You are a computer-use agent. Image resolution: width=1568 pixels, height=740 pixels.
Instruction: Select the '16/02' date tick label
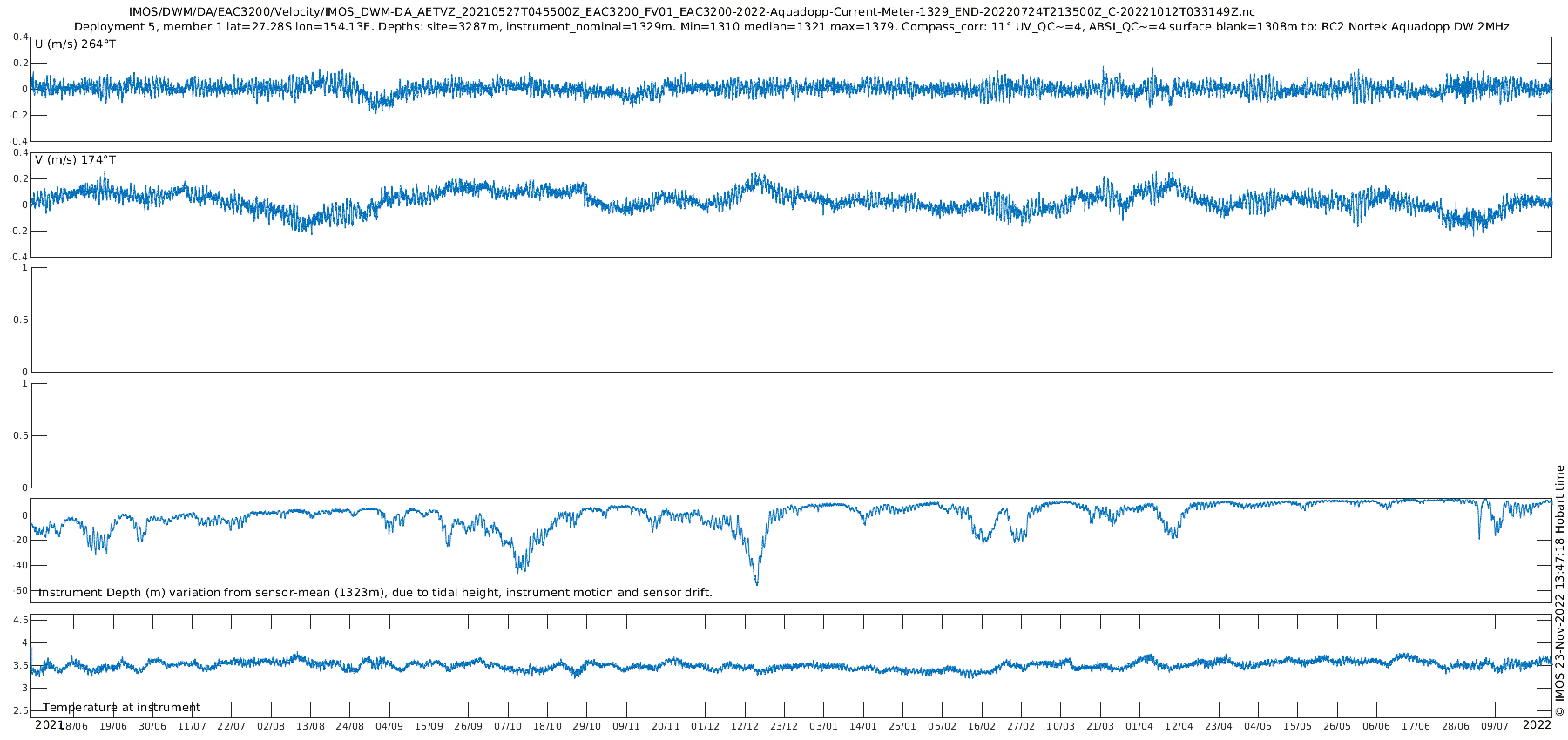982,726
